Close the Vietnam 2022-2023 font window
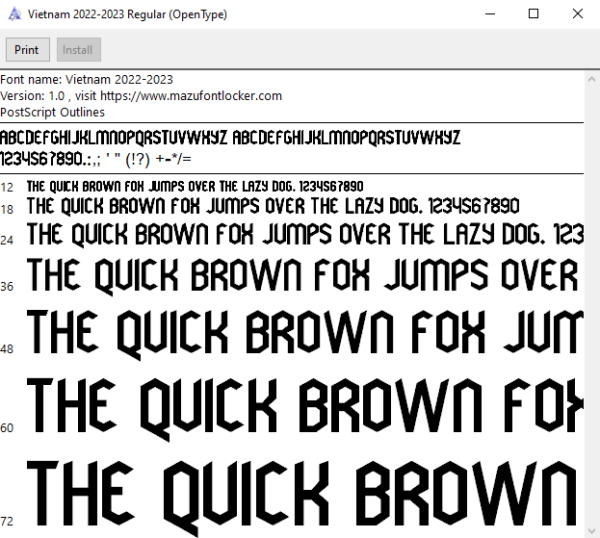The width and height of the screenshot is (600, 538). tap(578, 14)
